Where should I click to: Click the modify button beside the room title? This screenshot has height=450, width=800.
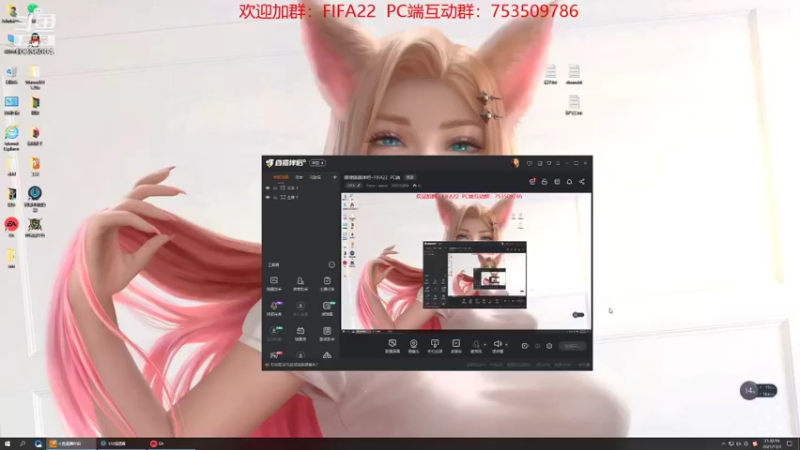click(x=410, y=177)
